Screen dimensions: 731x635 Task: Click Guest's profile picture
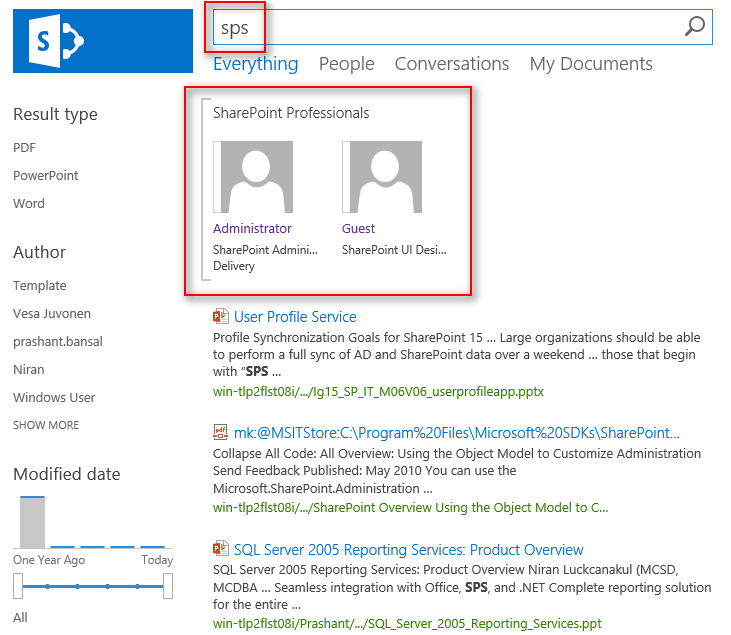(382, 177)
